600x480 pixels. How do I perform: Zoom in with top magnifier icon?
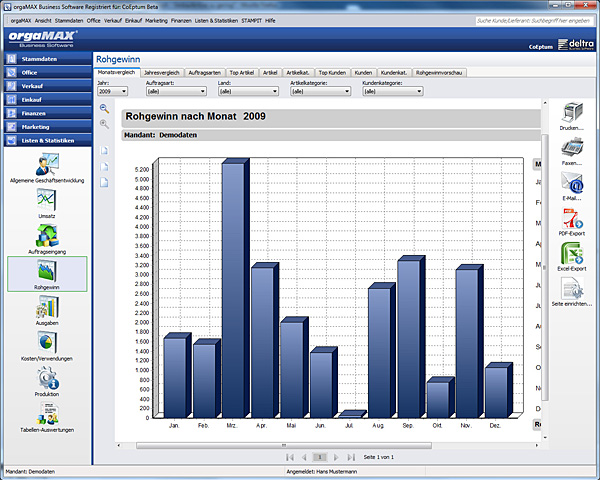[104, 108]
